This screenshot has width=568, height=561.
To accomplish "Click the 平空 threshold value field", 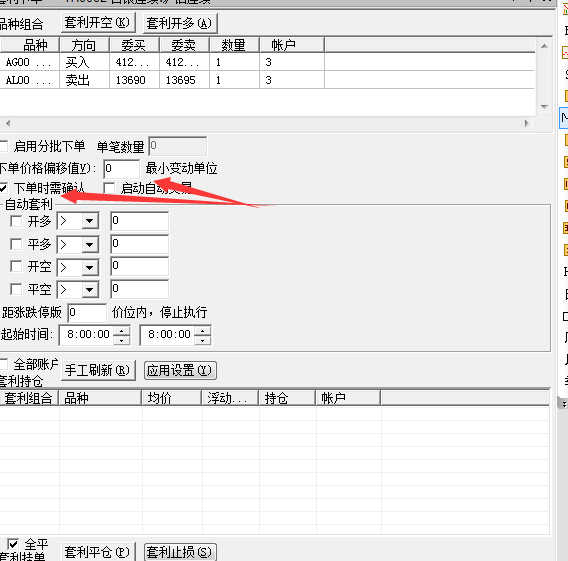I will coord(139,289).
